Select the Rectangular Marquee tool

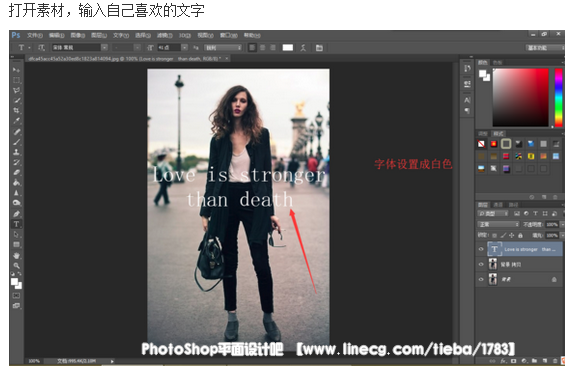[16, 80]
